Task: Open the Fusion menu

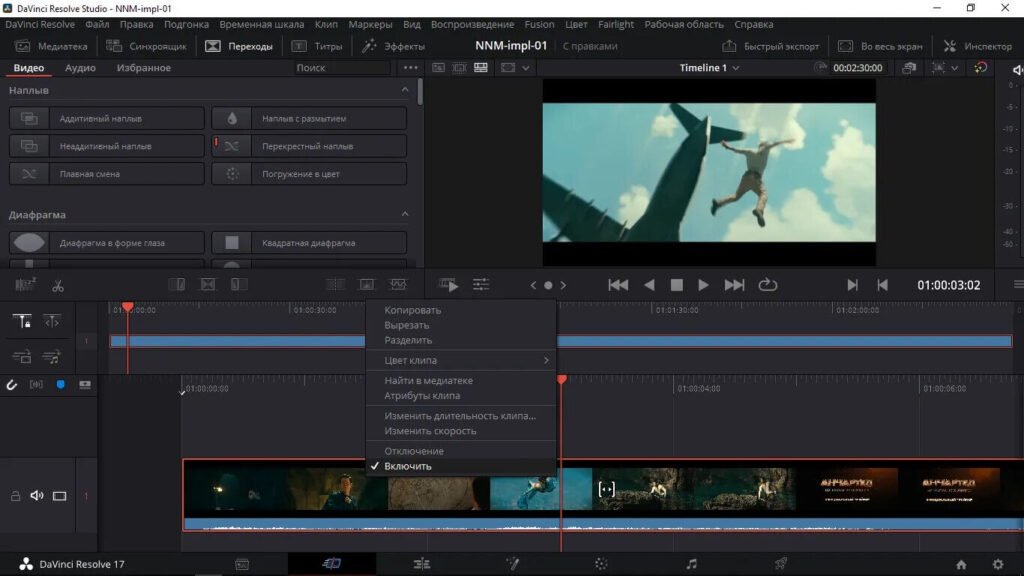Action: tap(539, 24)
